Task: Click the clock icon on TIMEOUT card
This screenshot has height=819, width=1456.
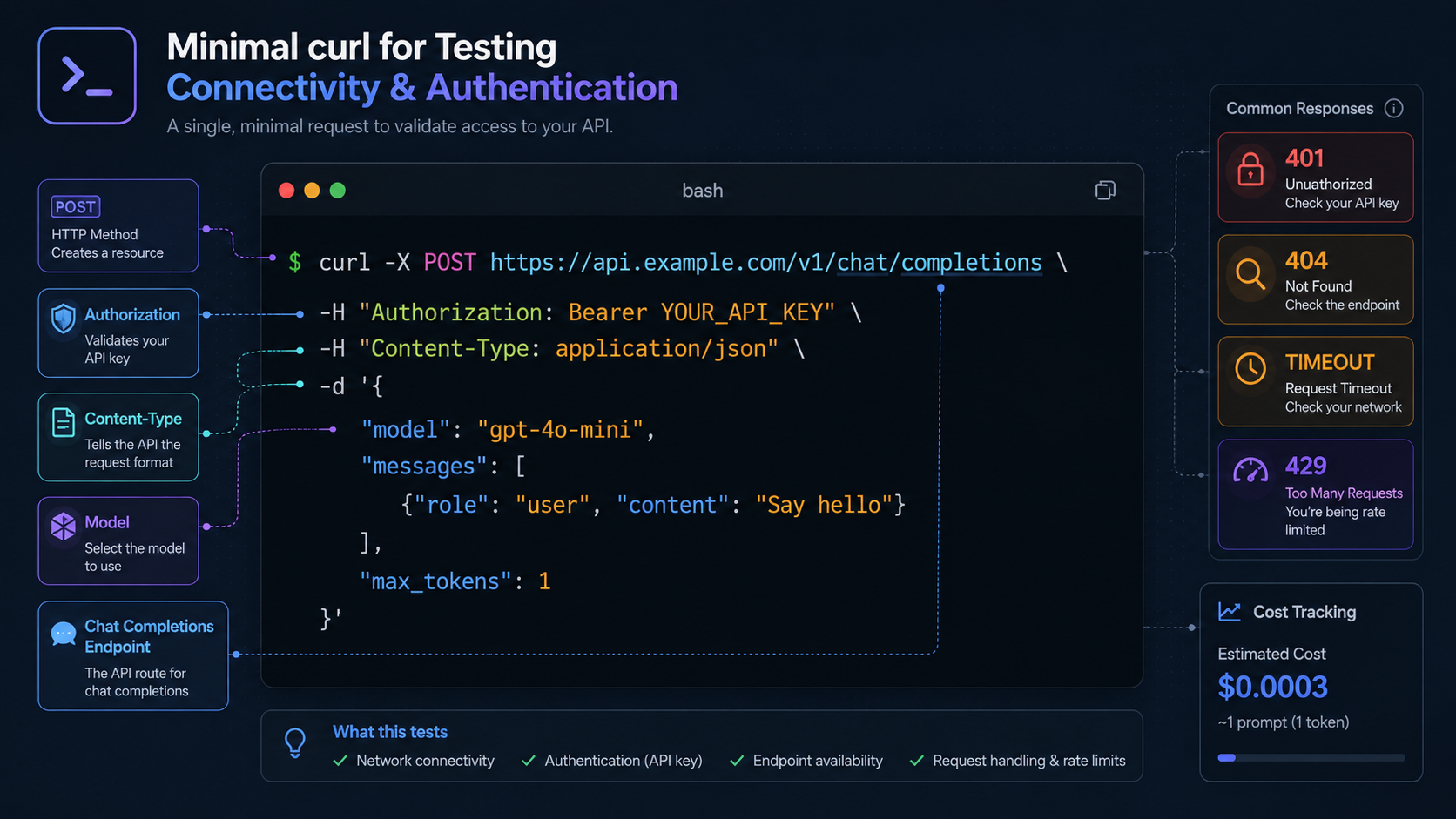Action: pyautogui.click(x=1250, y=368)
